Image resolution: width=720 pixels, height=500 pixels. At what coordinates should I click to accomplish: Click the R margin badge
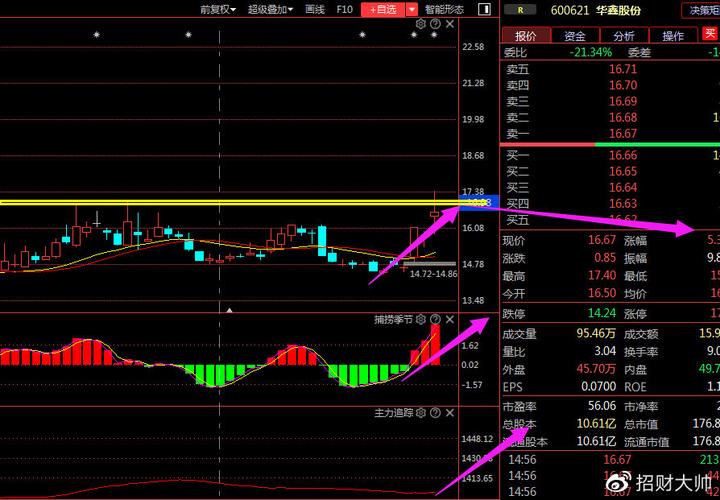520,10
